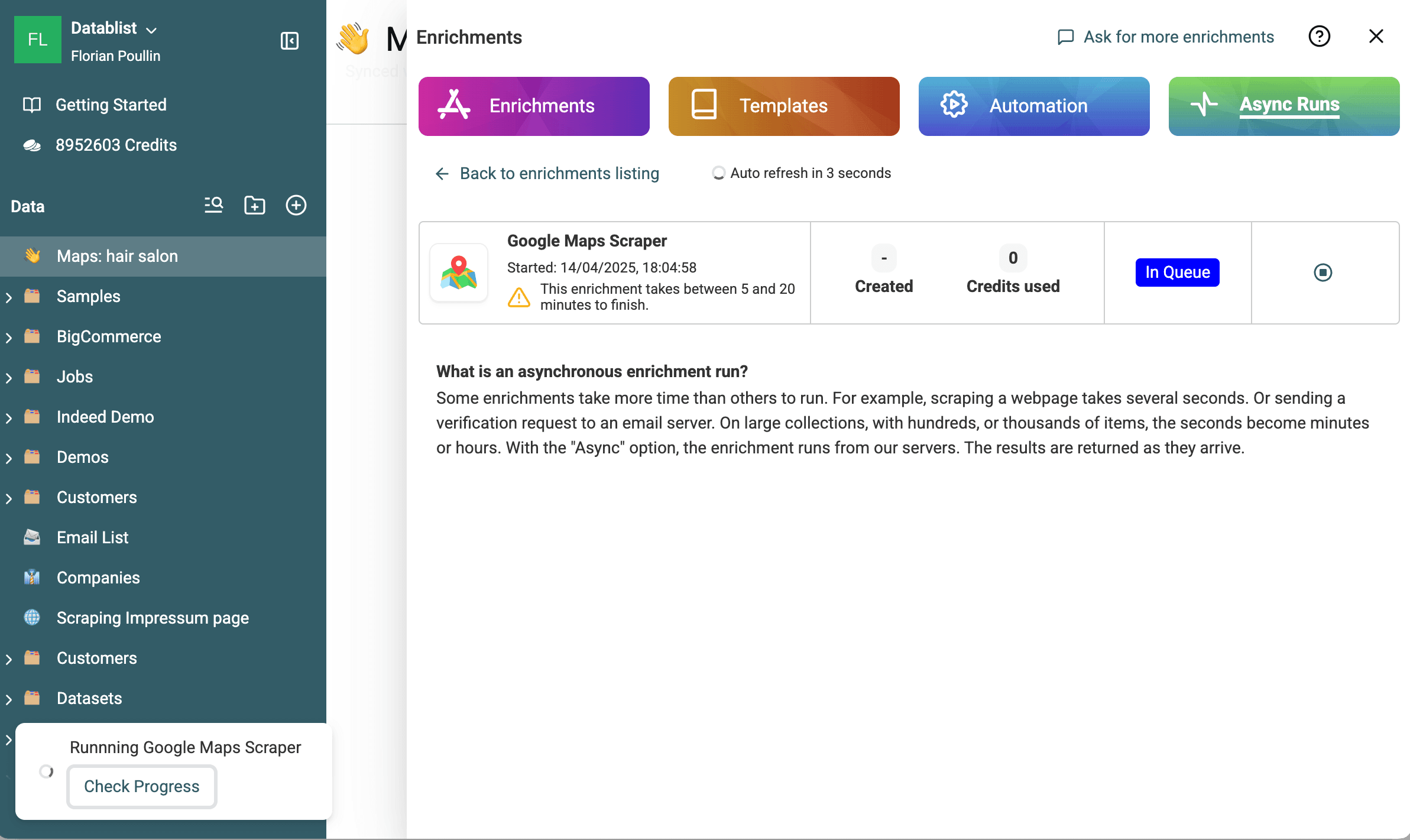
Task: Check Progress of Google Maps Scraper
Action: pos(142,786)
